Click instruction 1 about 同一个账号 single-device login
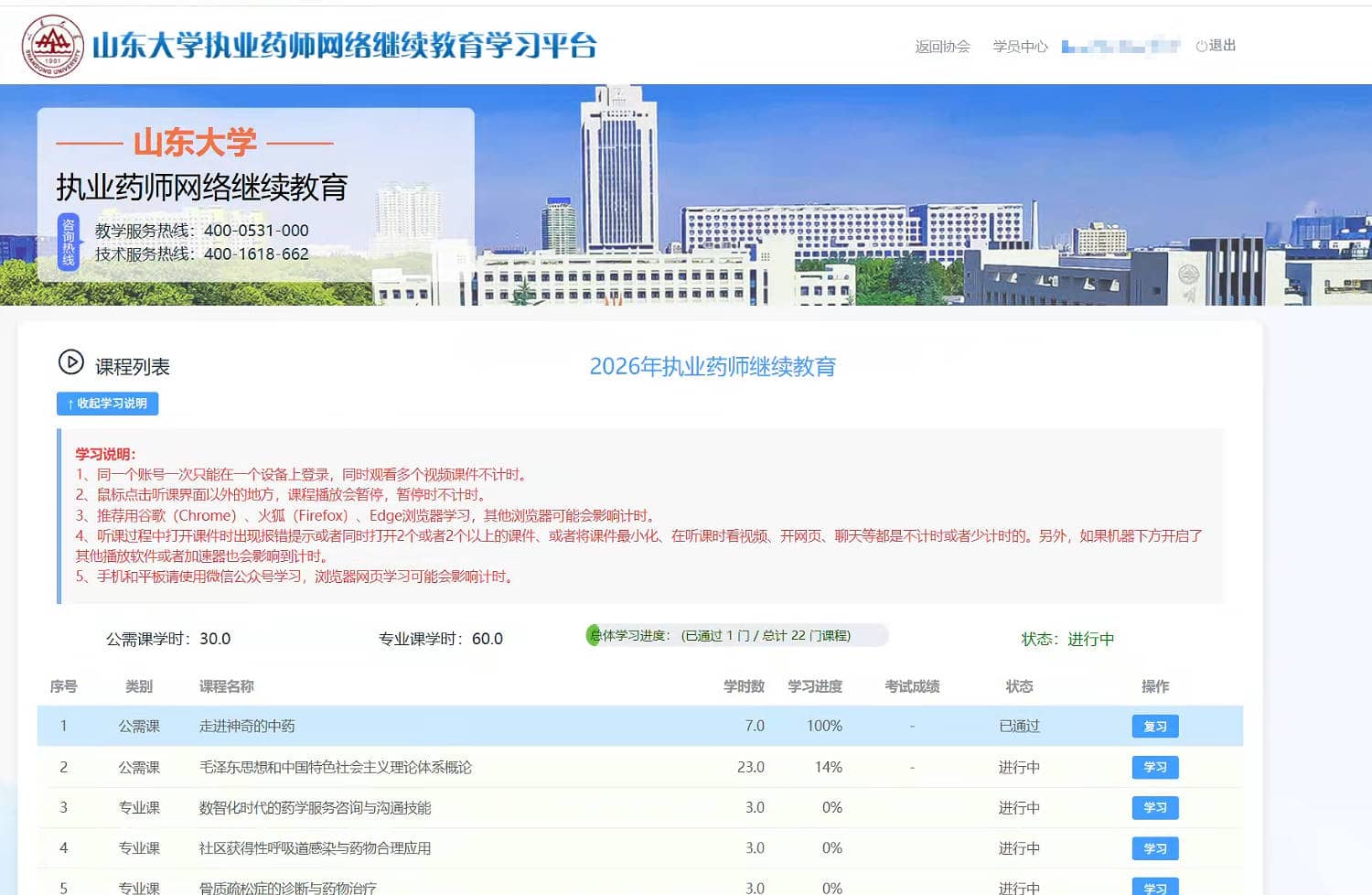The width and height of the screenshot is (1372, 895). pos(304,474)
